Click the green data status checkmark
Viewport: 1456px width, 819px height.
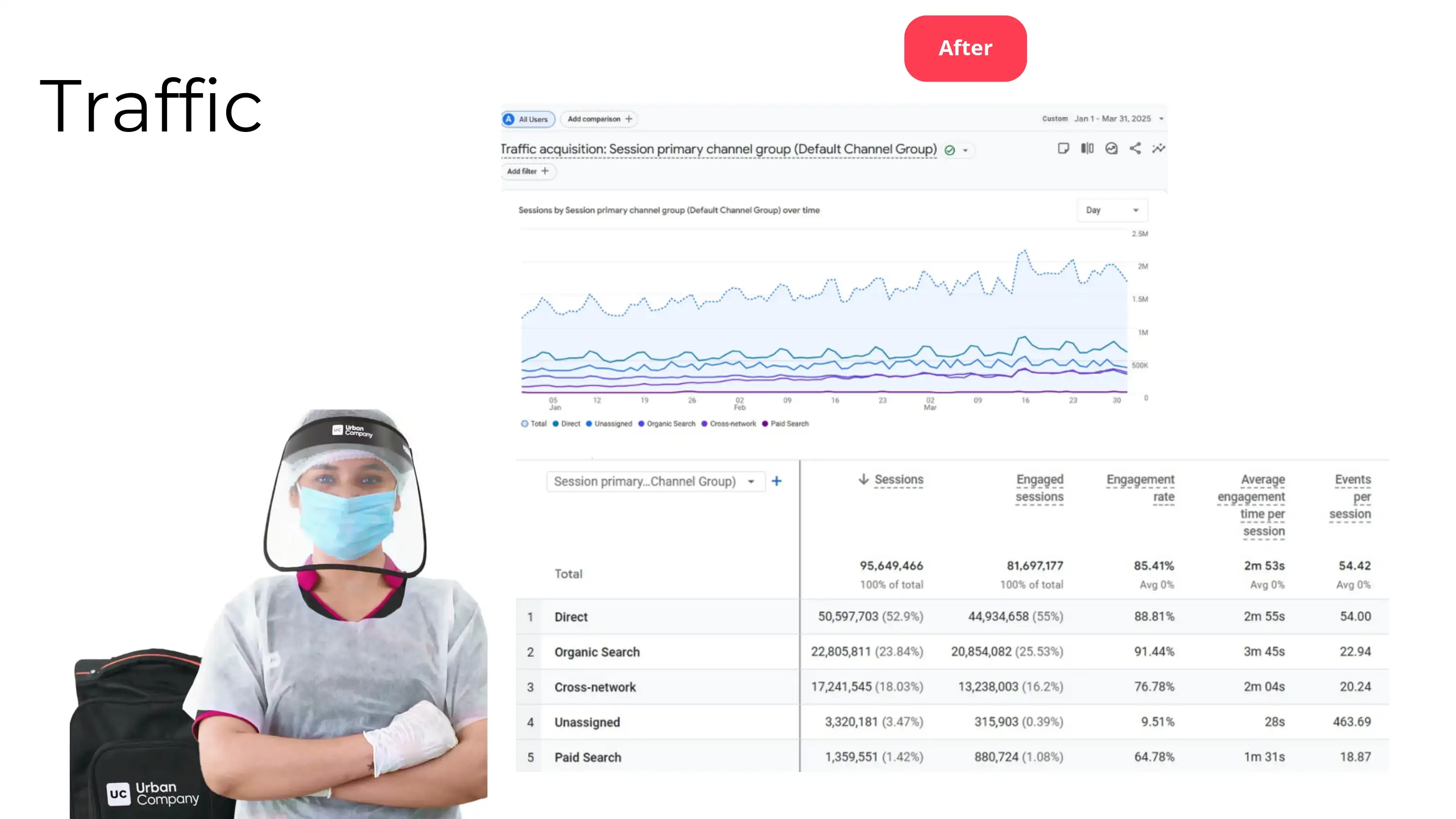(x=950, y=150)
